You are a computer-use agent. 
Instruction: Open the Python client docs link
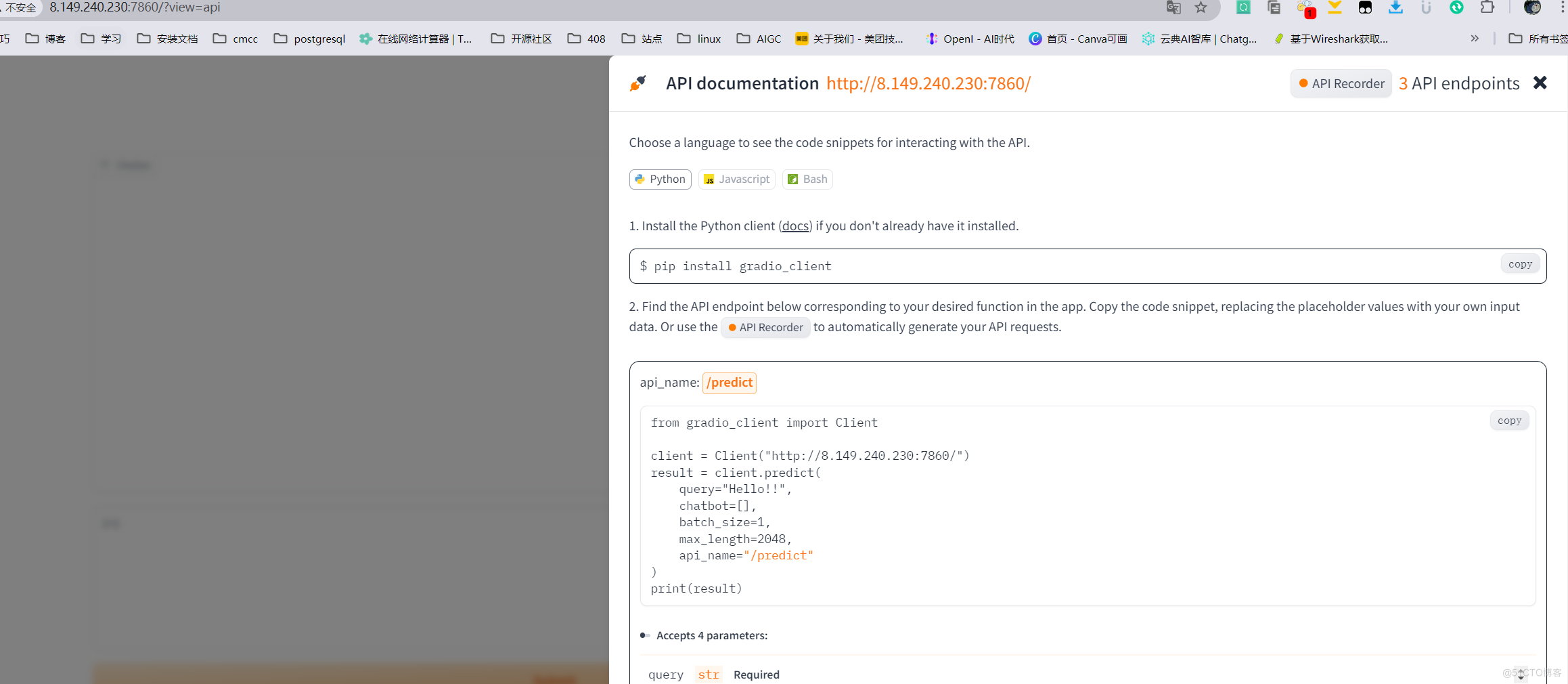(795, 226)
